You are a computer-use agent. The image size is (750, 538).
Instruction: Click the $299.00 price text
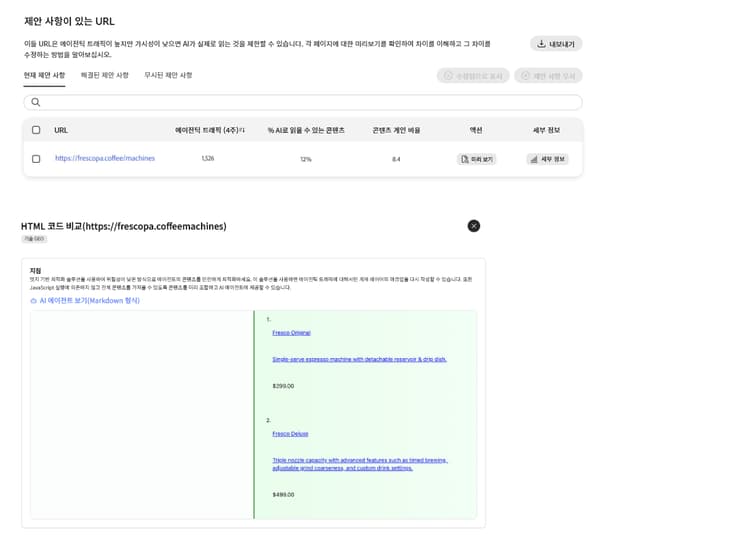pos(283,386)
